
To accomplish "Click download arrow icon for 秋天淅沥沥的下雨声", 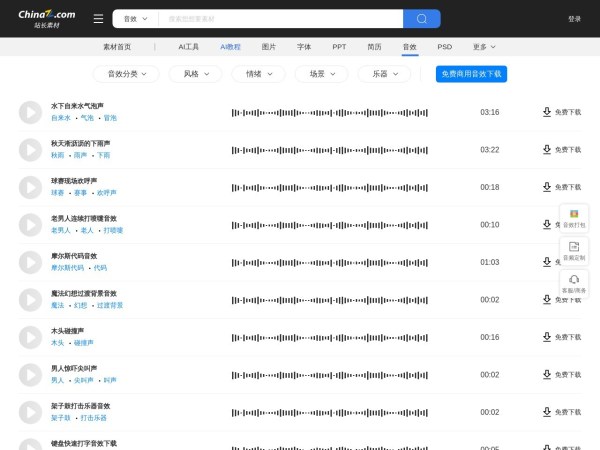I will pos(547,149).
